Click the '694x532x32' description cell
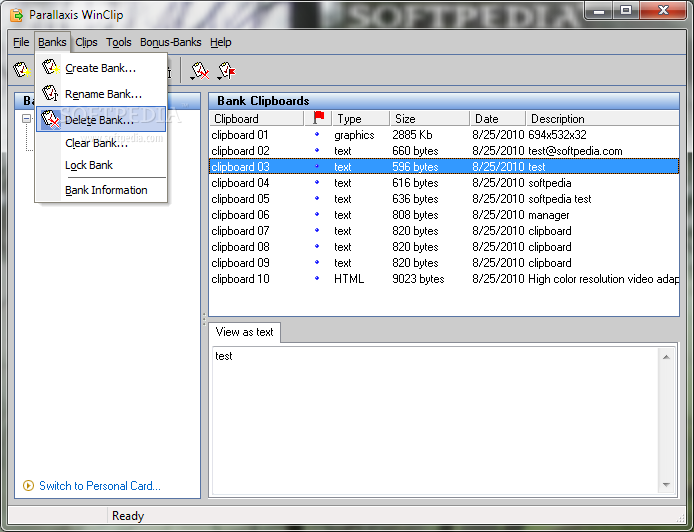This screenshot has height=532, width=694. point(557,135)
